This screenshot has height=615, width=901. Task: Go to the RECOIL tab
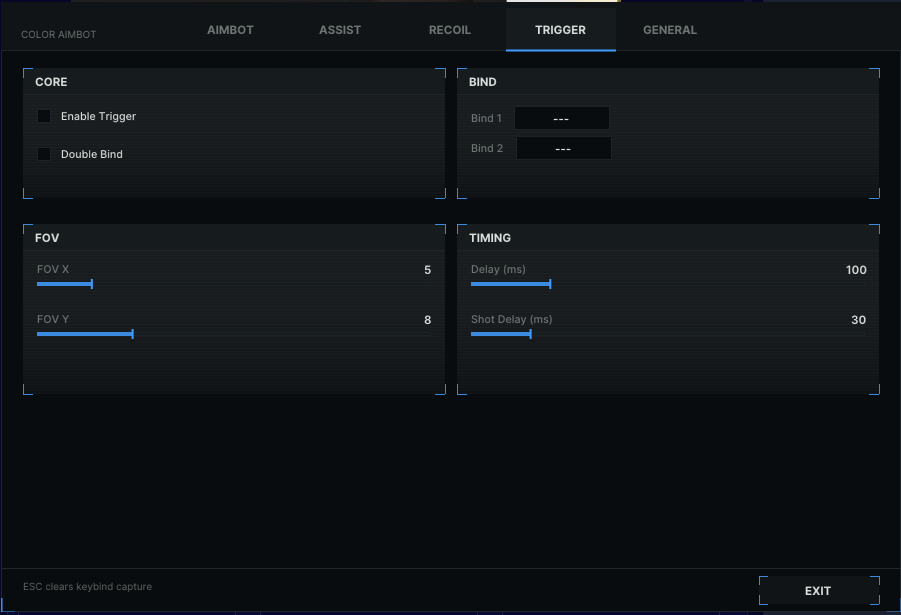(450, 30)
